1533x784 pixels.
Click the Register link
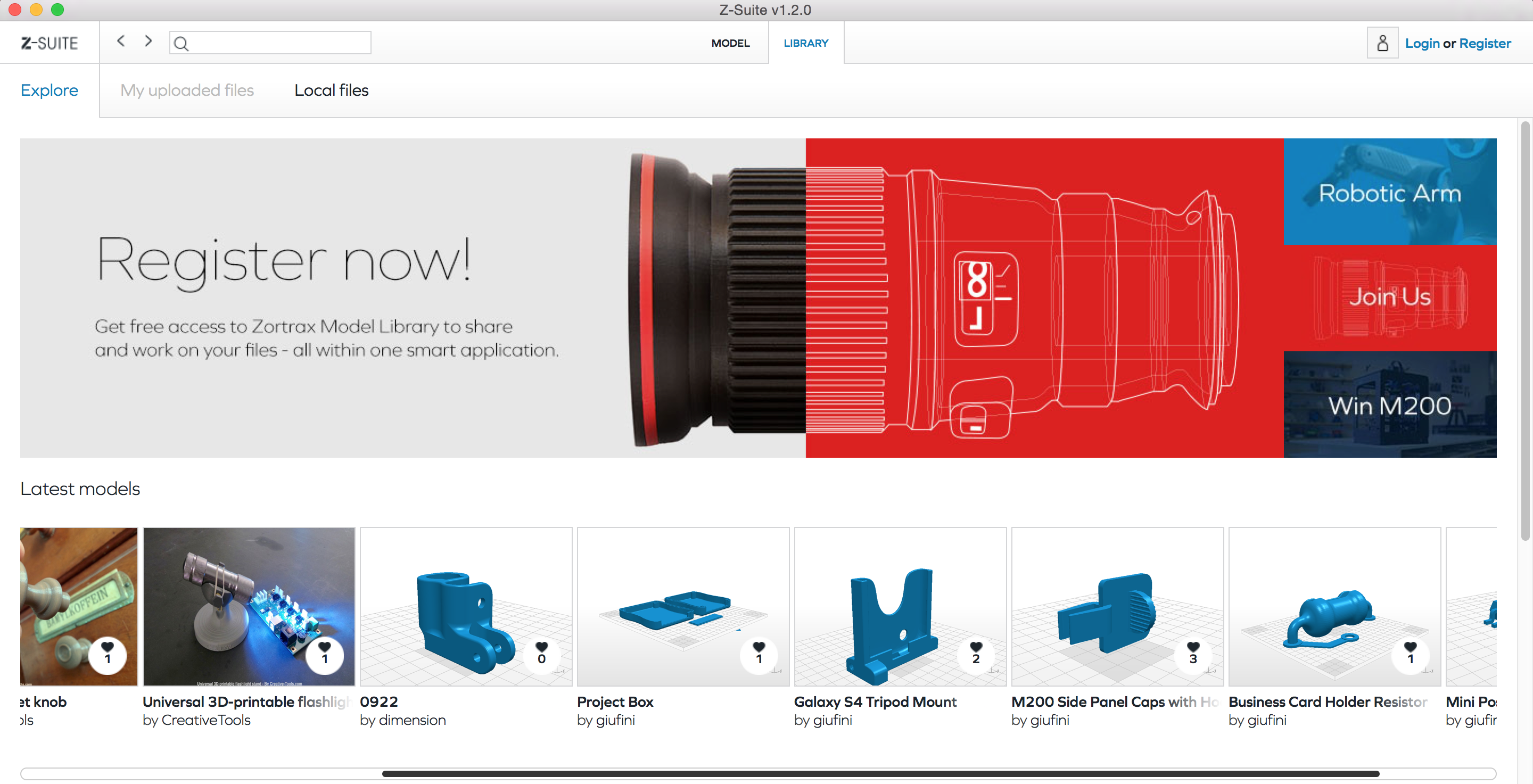pos(1484,44)
